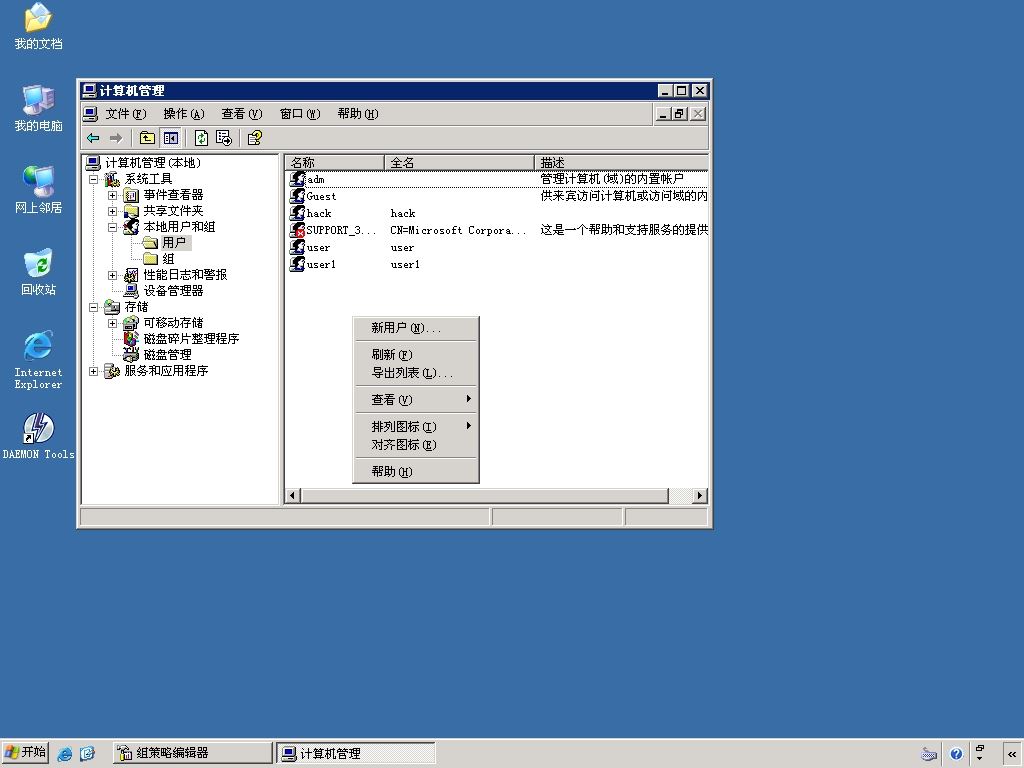Collapse the 系统工具 tree node

(93, 179)
